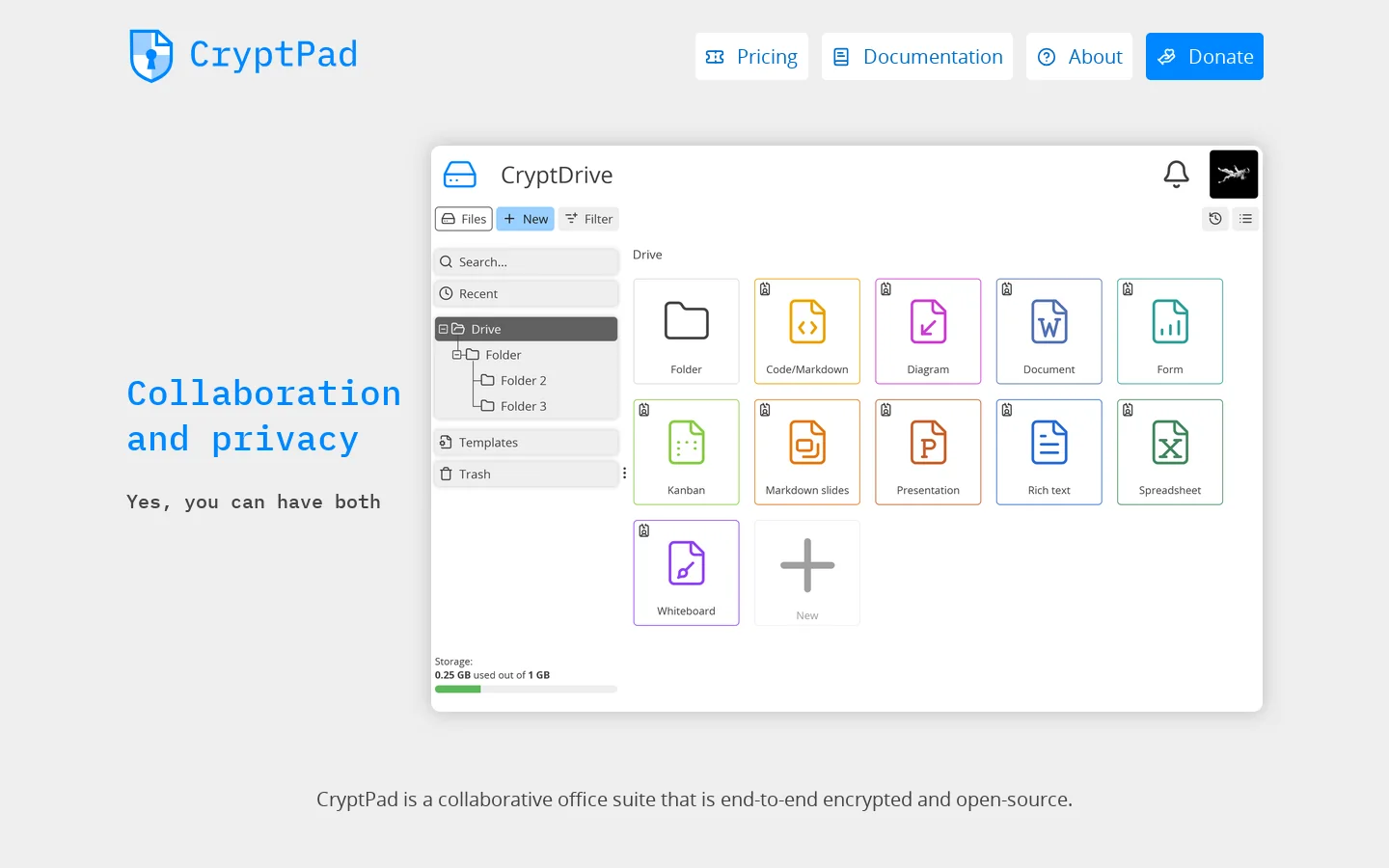The height and width of the screenshot is (868, 1389).
Task: Create a new Form
Action: pyautogui.click(x=1170, y=332)
